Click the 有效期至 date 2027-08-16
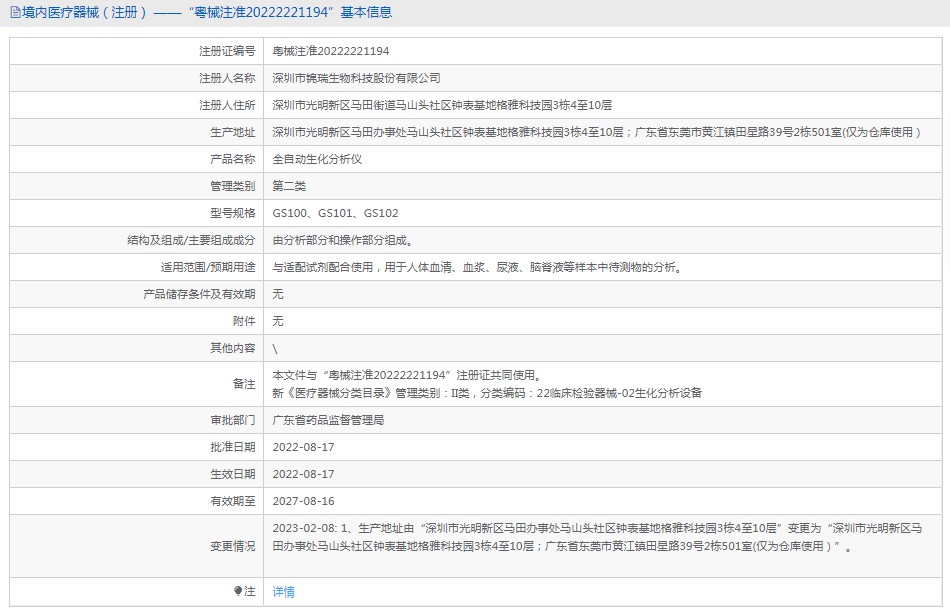This screenshot has height=612, width=950. pos(303,501)
